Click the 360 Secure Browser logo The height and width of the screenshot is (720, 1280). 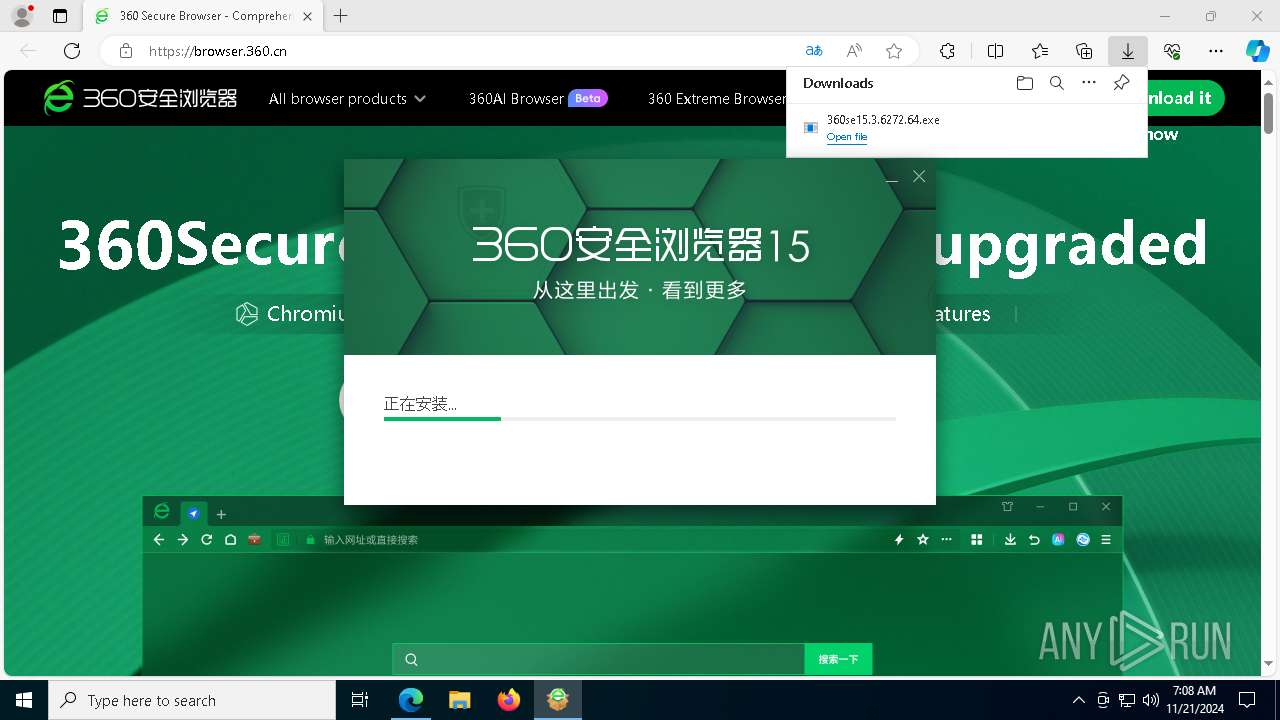140,98
